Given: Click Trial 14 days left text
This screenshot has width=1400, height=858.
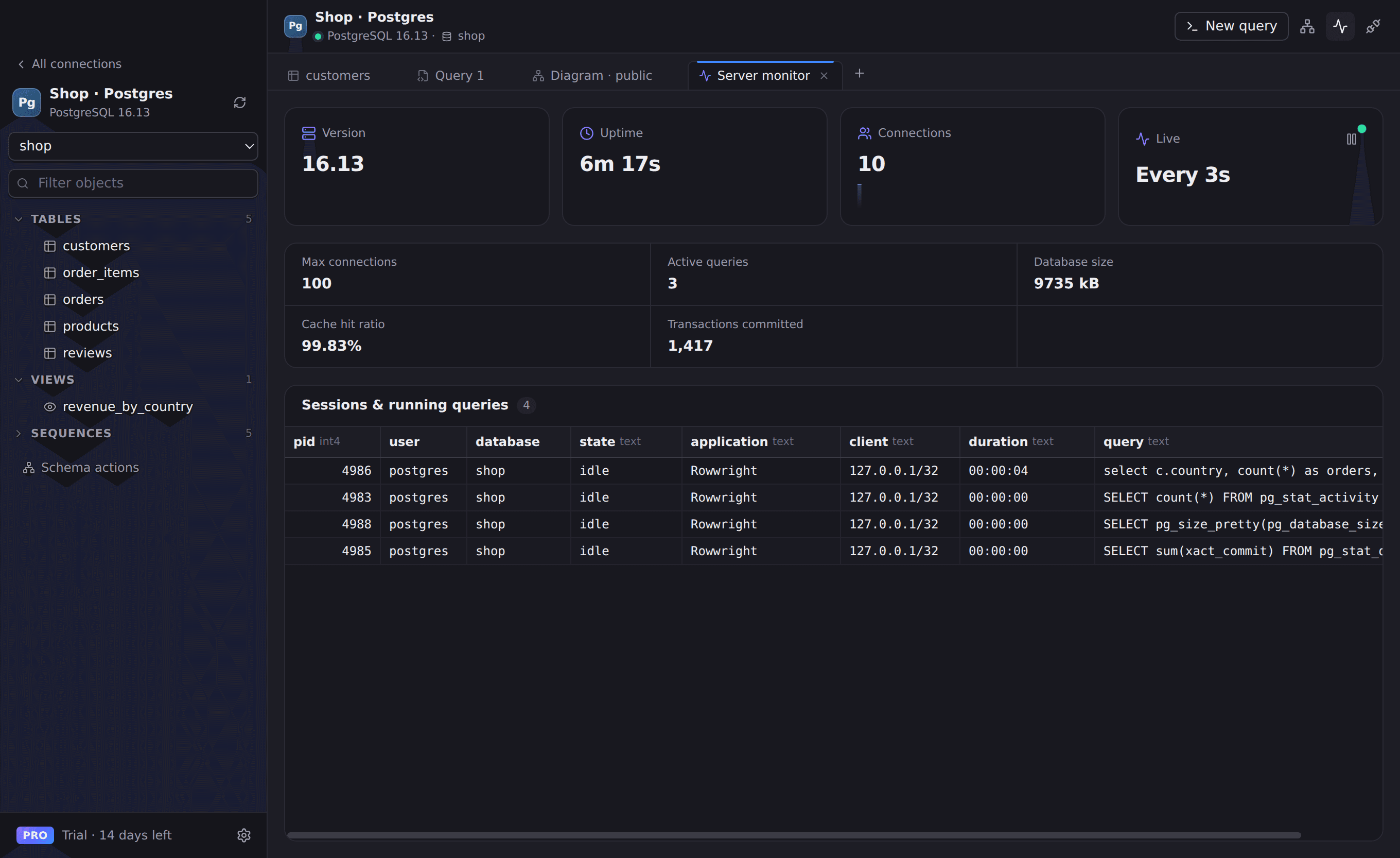Looking at the screenshot, I should coord(116,835).
